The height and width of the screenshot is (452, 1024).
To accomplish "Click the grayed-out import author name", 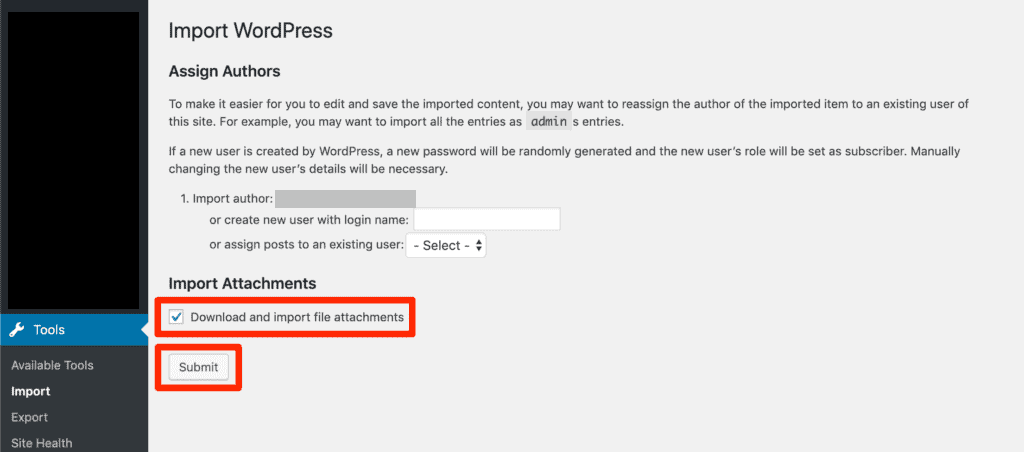I will click(345, 199).
